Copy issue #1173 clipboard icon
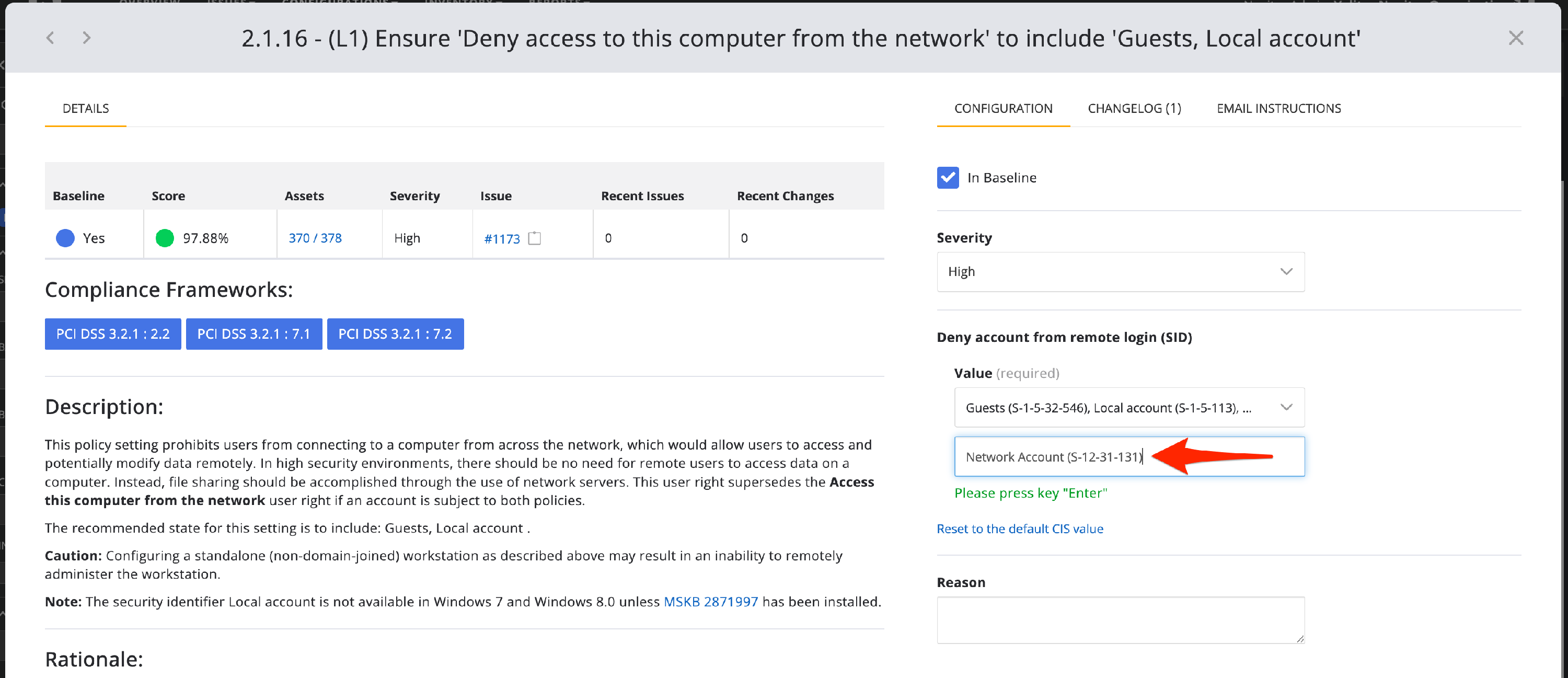 (535, 238)
